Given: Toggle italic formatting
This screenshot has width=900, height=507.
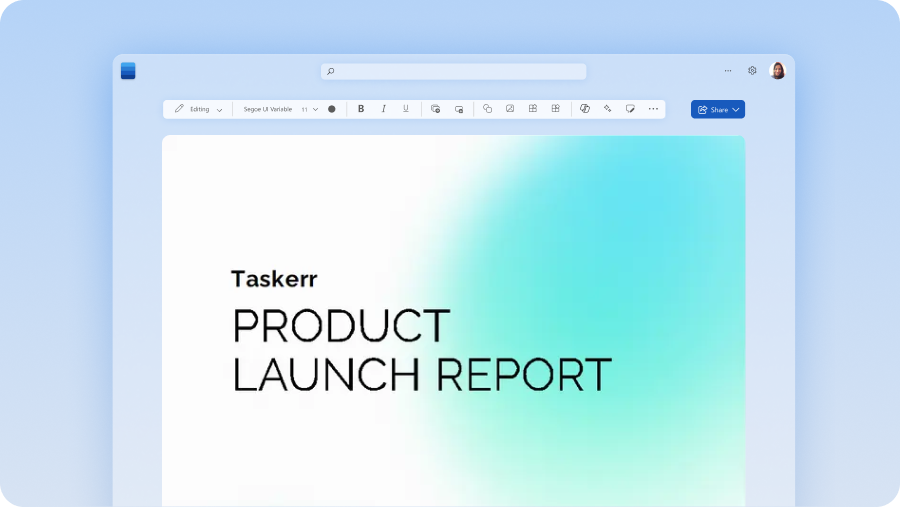Looking at the screenshot, I should pos(383,109).
